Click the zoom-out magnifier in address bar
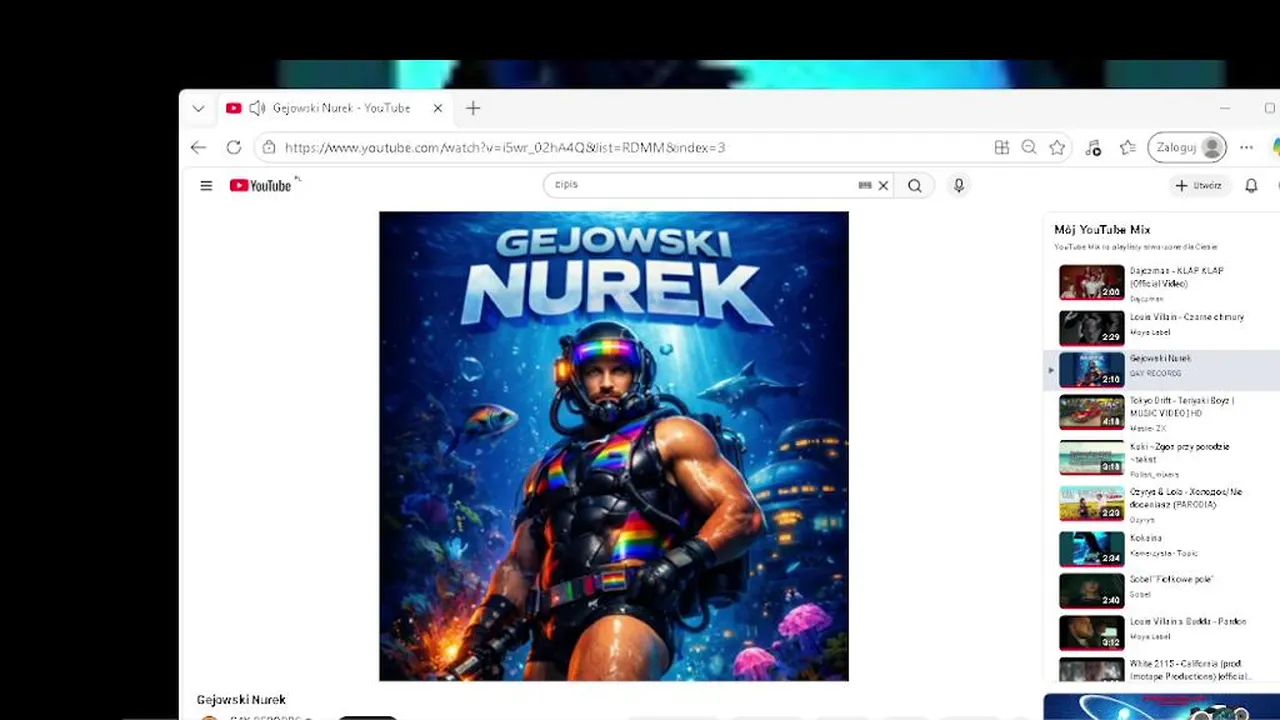 coord(1029,147)
